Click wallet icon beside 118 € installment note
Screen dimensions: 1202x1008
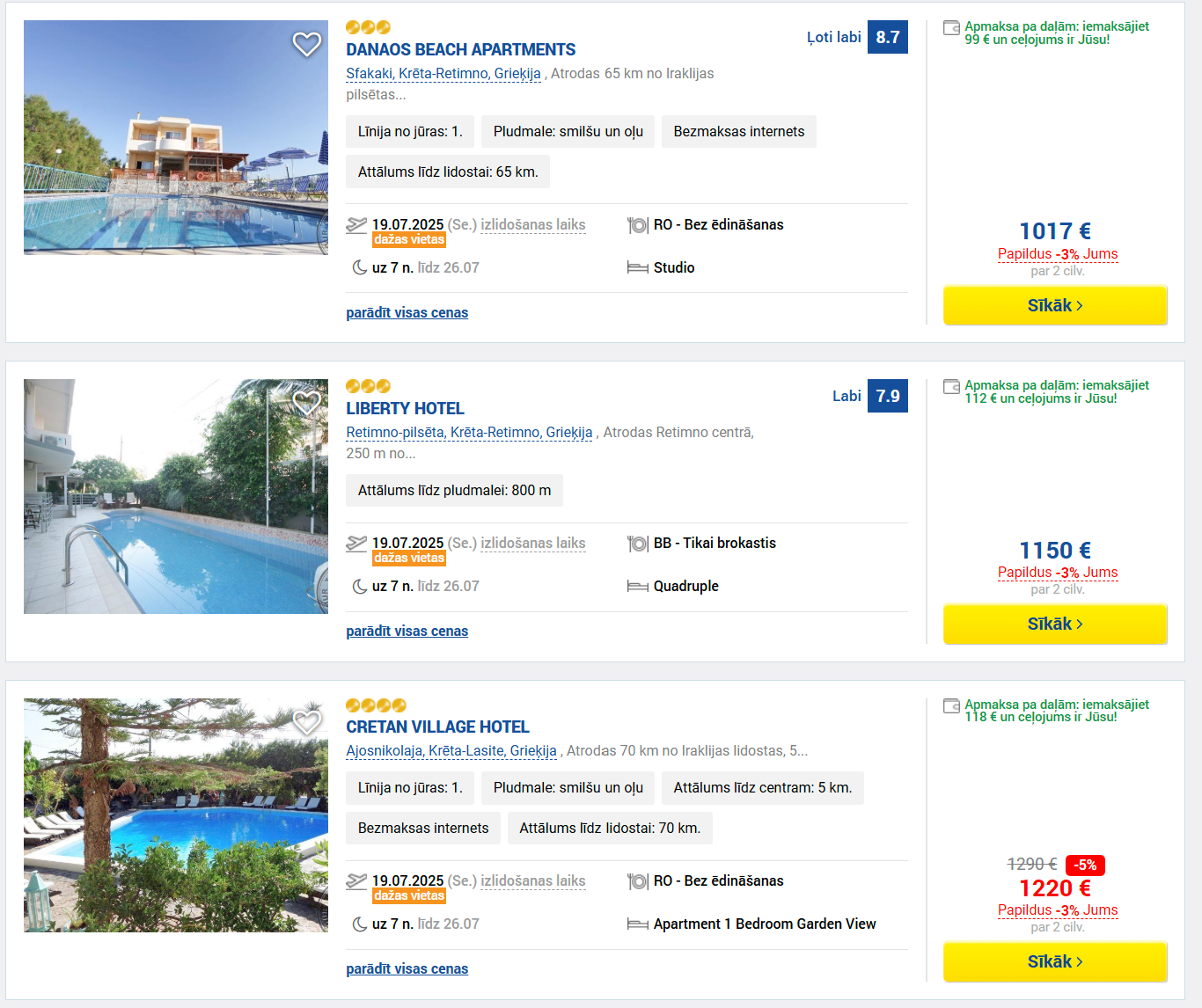tap(951, 706)
